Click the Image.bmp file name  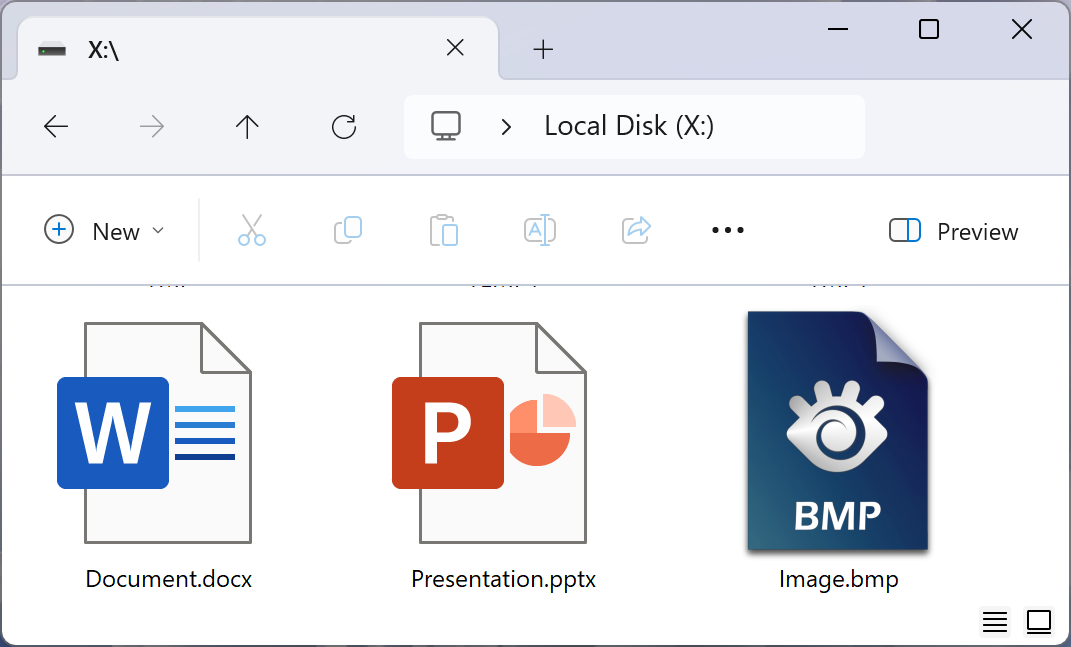839,579
